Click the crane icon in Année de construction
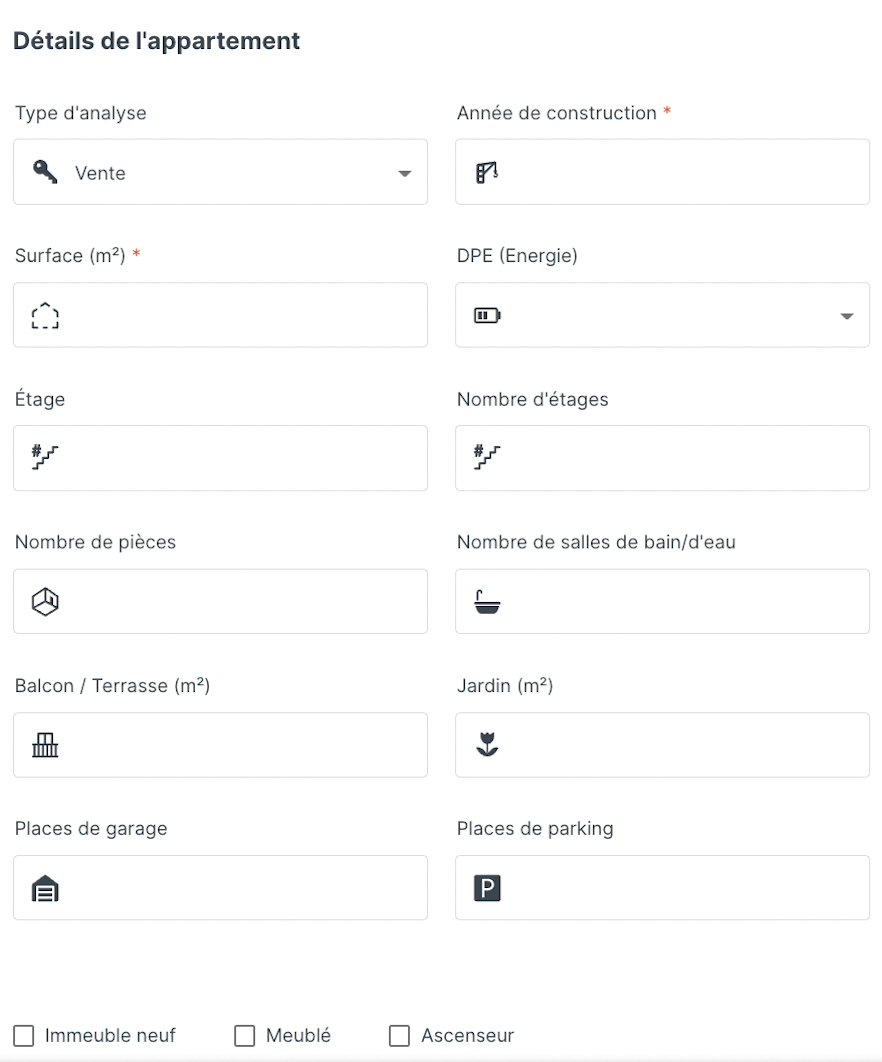The image size is (882, 1062). coord(487,172)
